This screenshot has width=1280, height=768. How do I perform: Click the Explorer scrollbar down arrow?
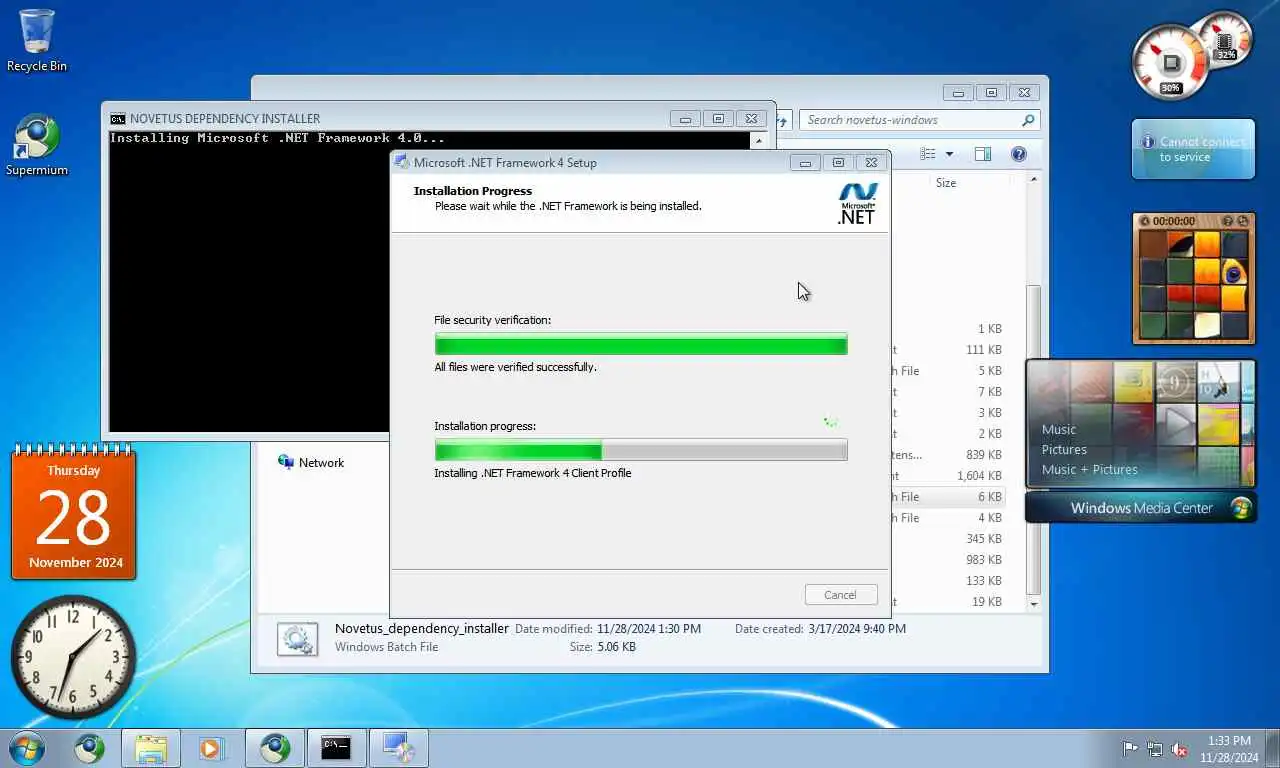click(1034, 604)
